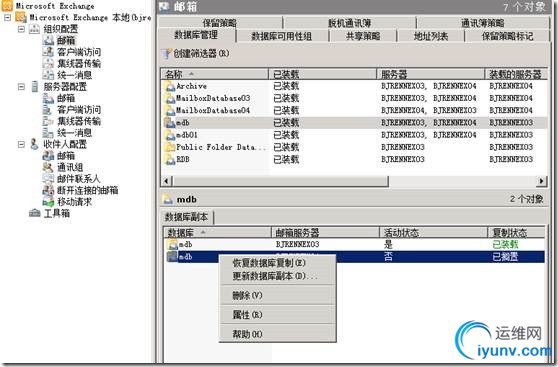The image size is (558, 367).
Task: Open the 地址列表 tab
Action: pyautogui.click(x=431, y=36)
